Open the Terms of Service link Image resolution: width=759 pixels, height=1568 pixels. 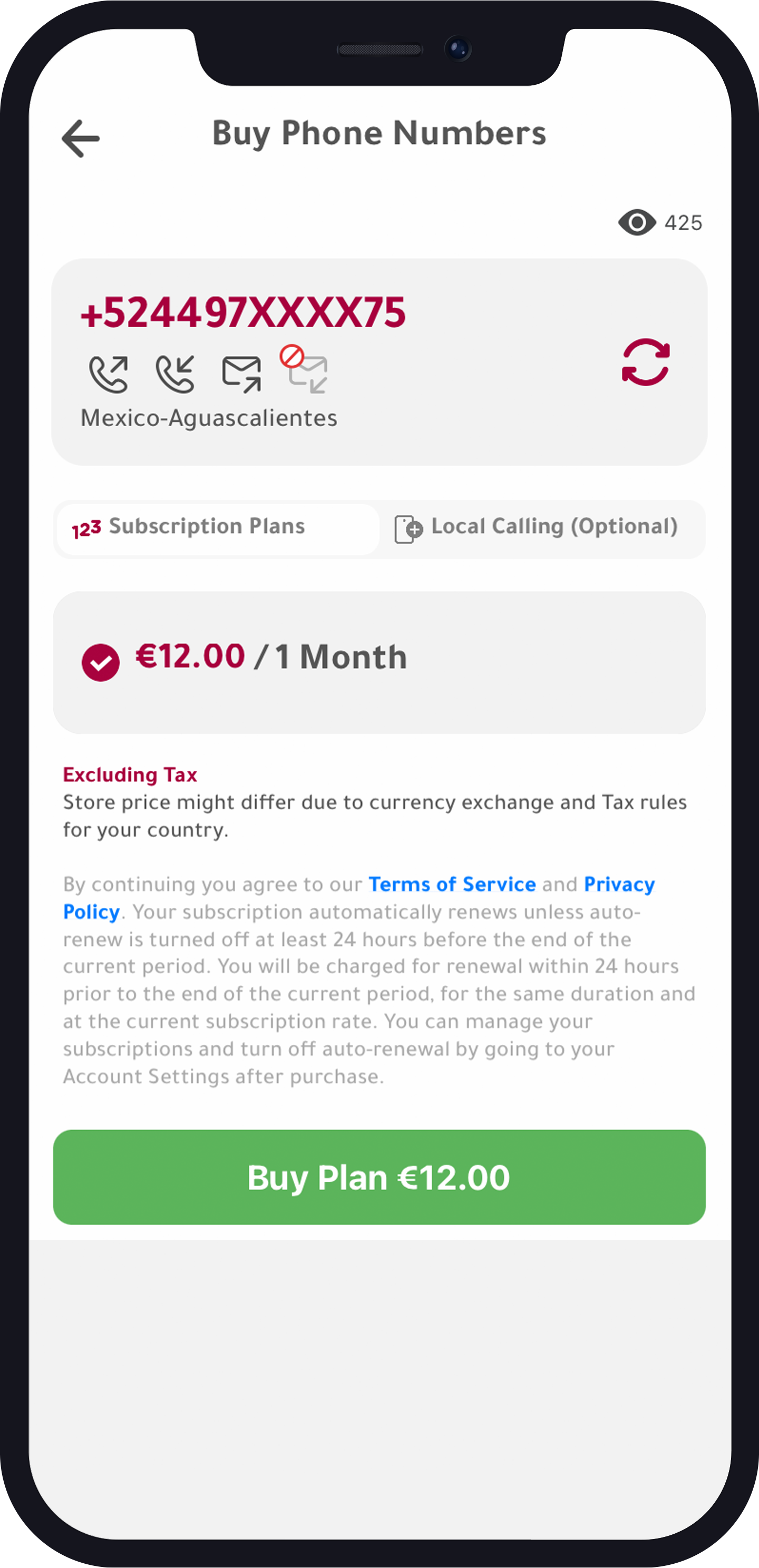coord(452,884)
